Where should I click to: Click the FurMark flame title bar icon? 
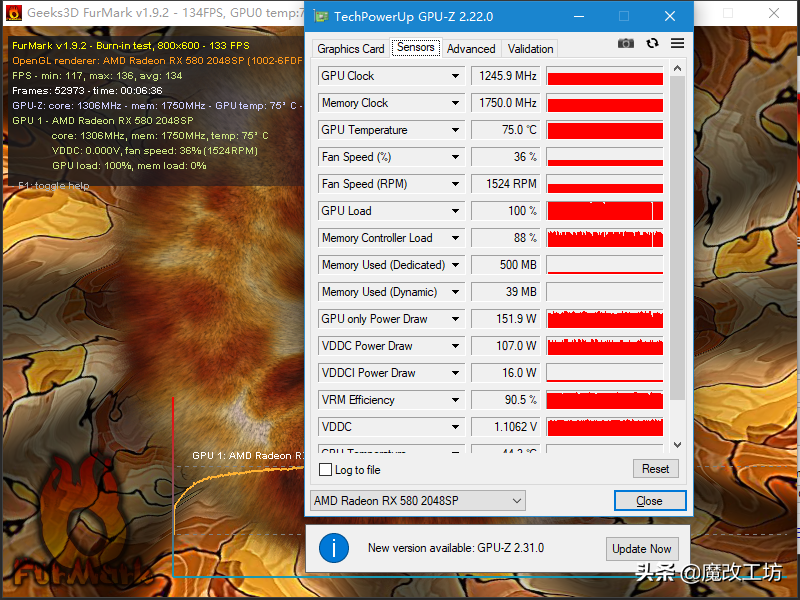[14, 13]
